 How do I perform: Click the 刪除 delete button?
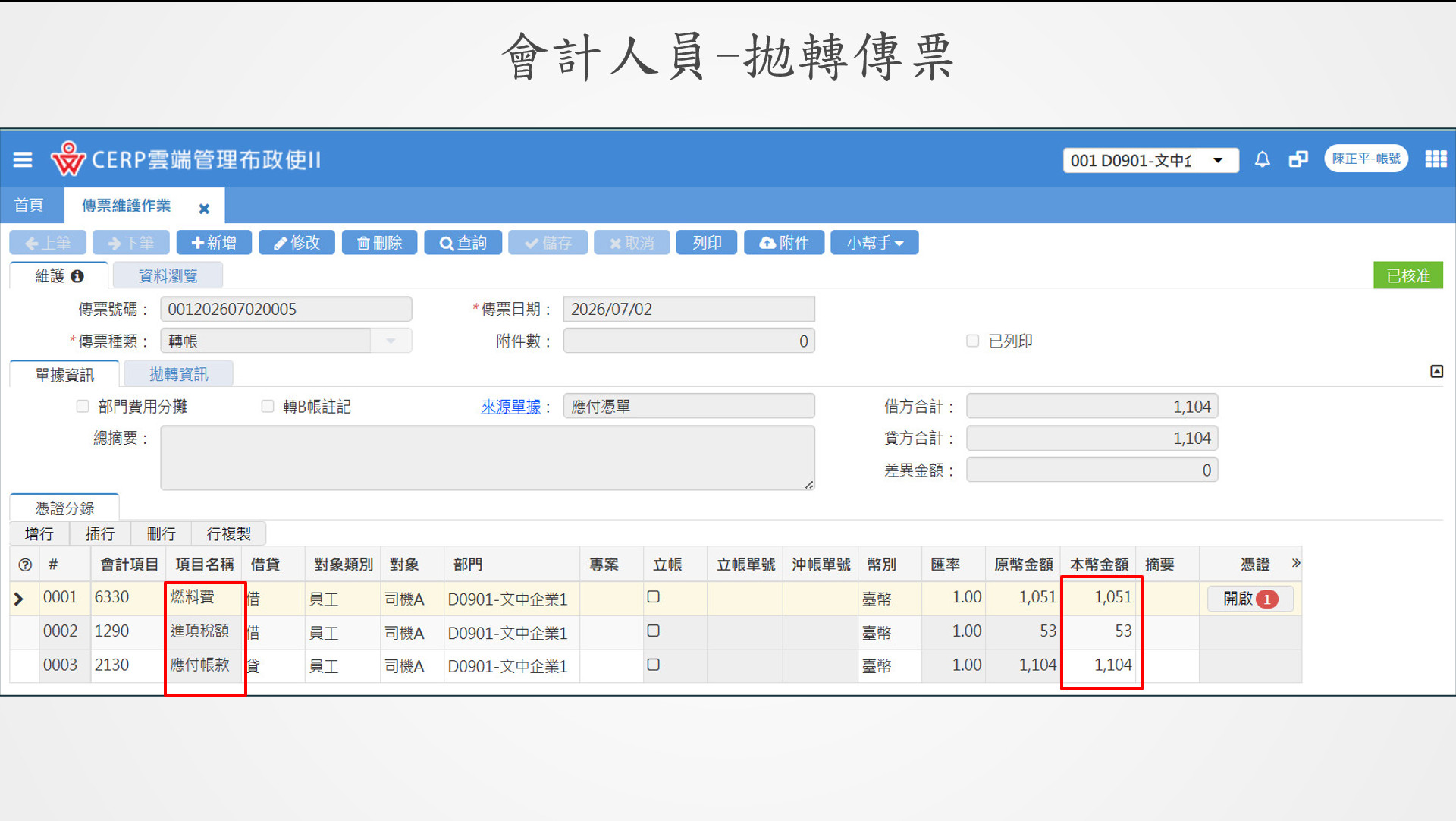tap(379, 243)
